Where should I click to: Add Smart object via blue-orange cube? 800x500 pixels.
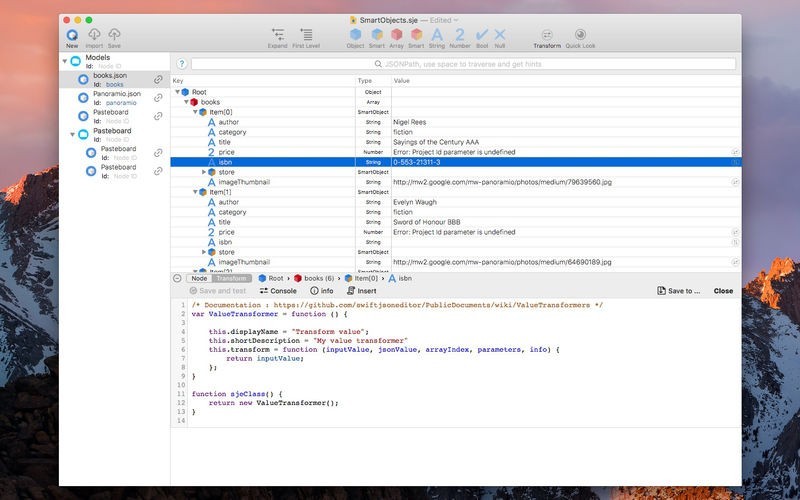pyautogui.click(x=377, y=34)
